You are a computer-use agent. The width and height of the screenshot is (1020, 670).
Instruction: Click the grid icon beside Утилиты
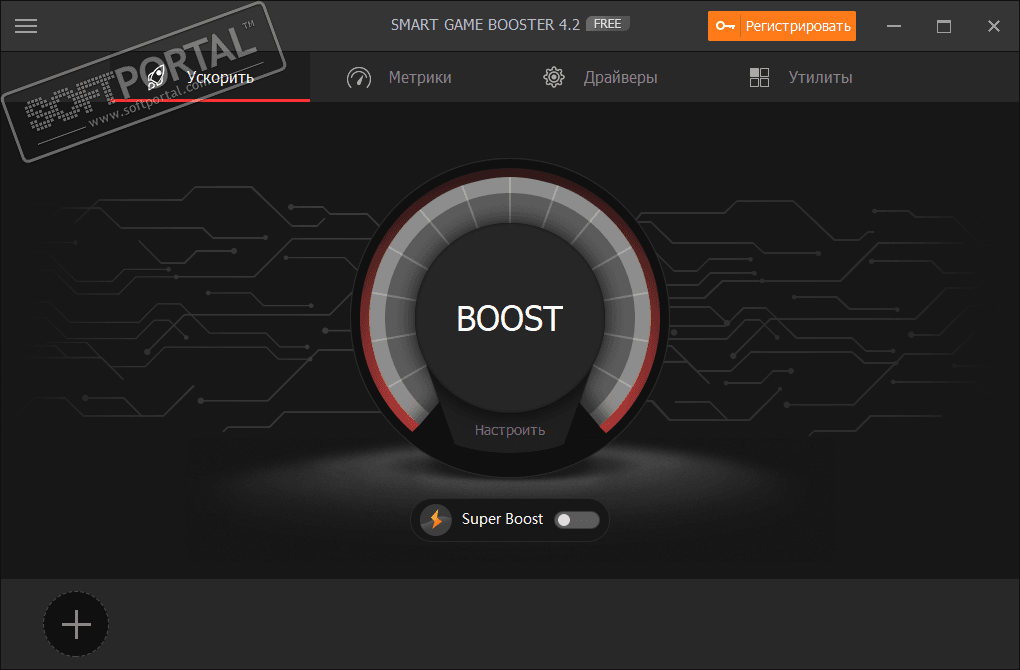[759, 77]
